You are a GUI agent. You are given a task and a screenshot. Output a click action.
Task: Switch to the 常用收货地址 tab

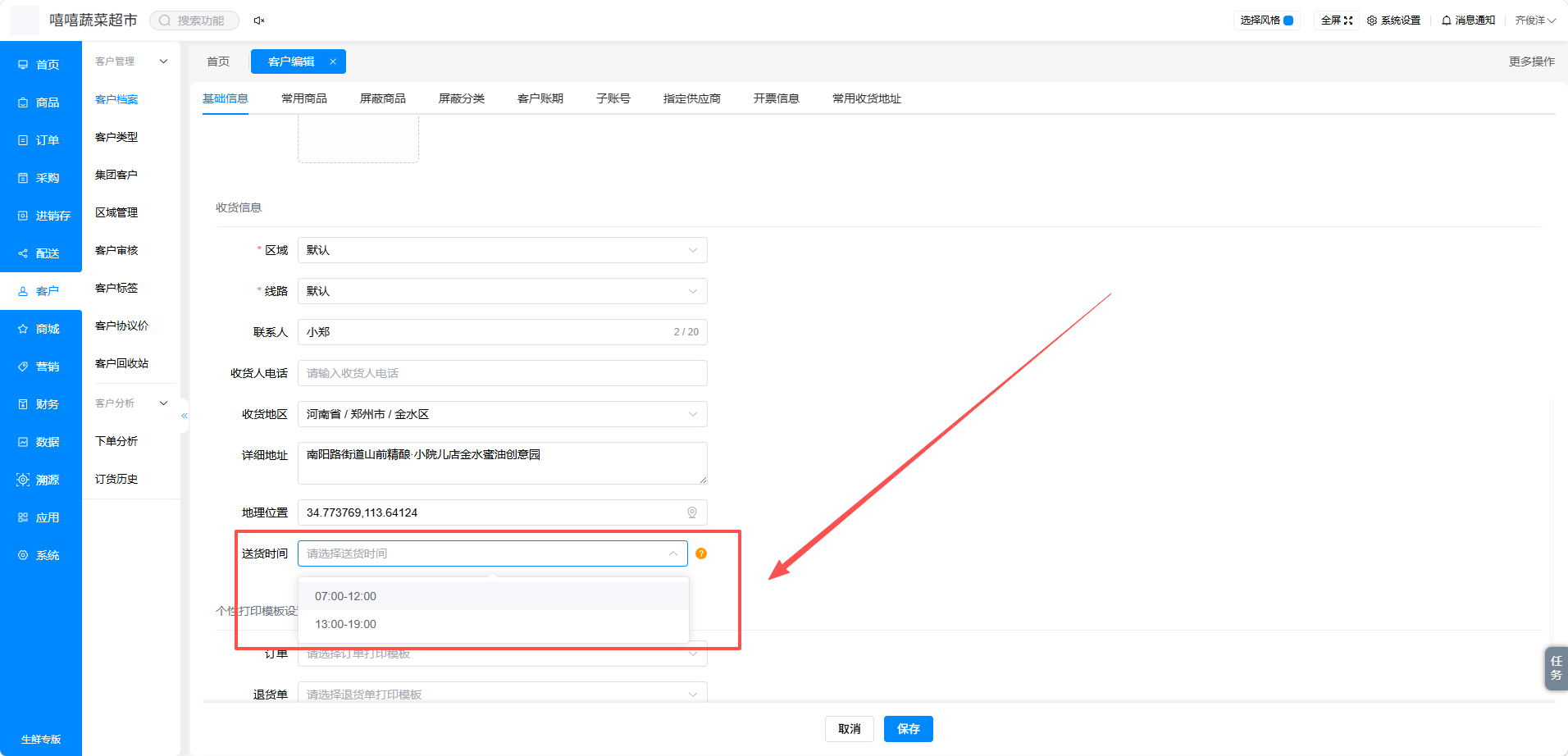pos(867,98)
